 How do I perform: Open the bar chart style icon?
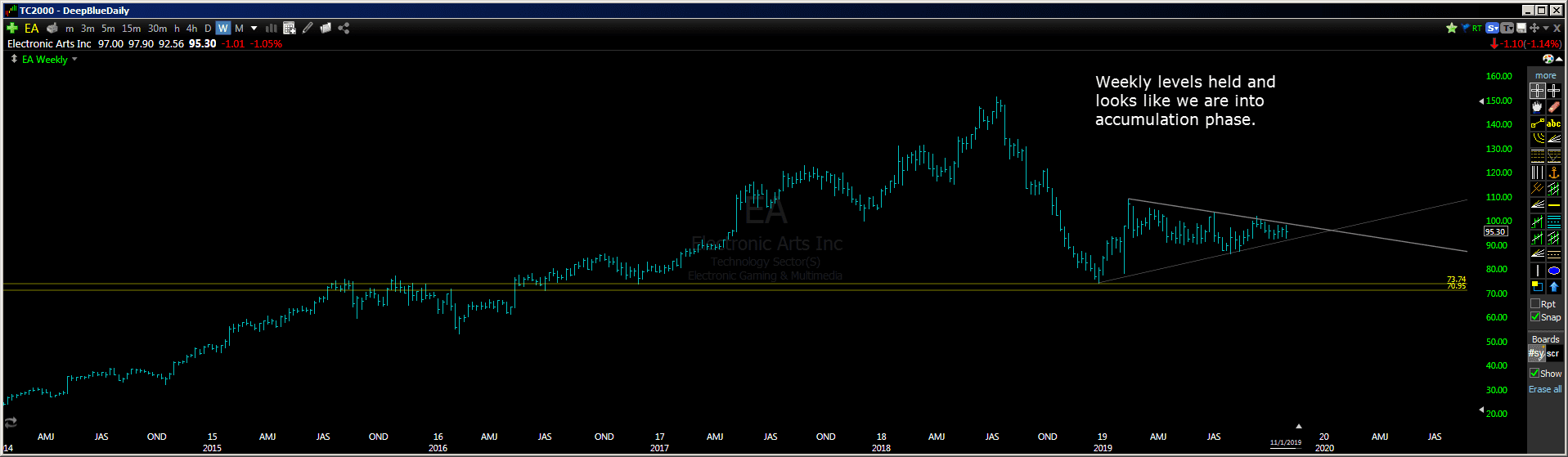click(x=271, y=28)
